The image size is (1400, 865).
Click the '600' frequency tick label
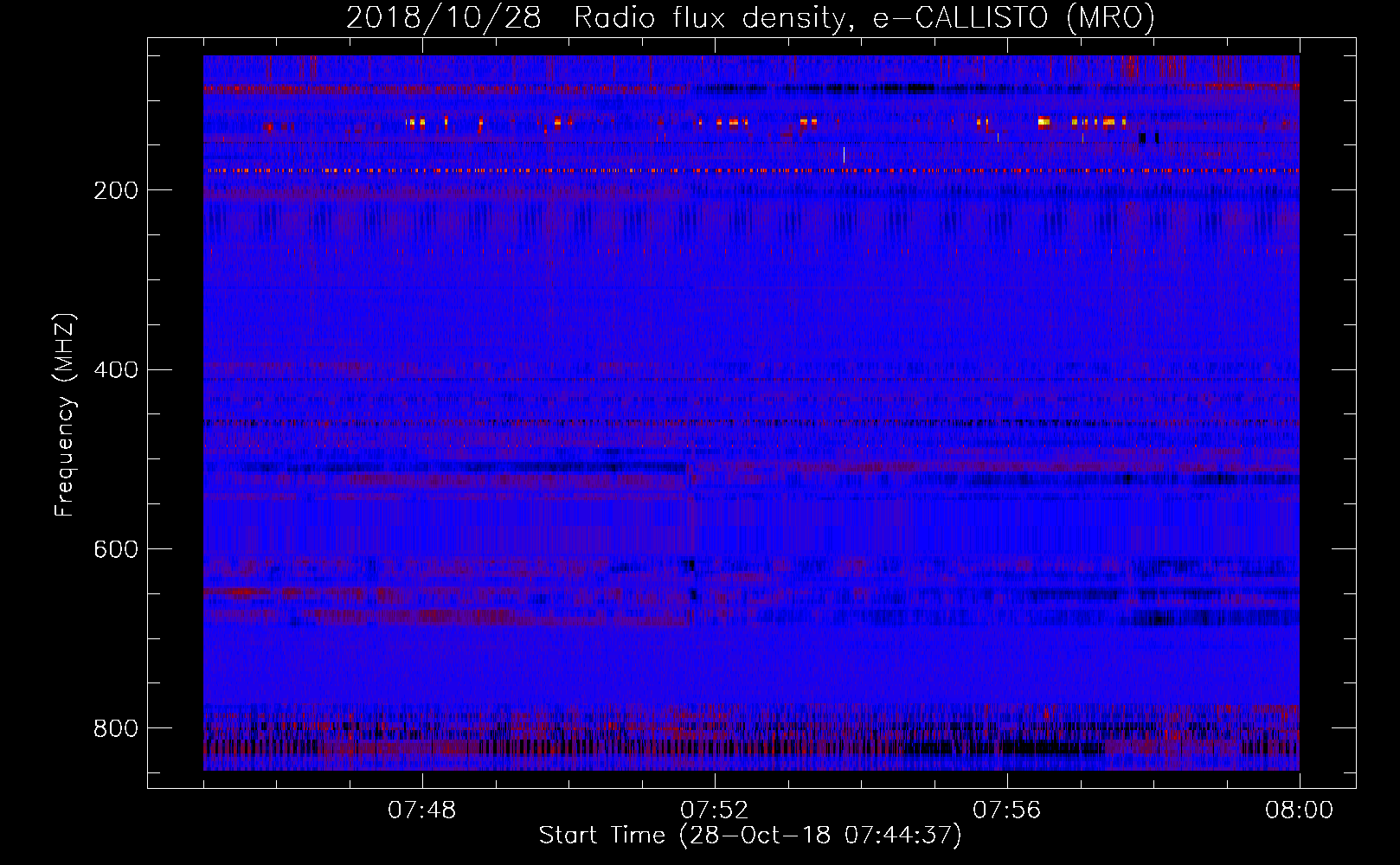point(116,550)
